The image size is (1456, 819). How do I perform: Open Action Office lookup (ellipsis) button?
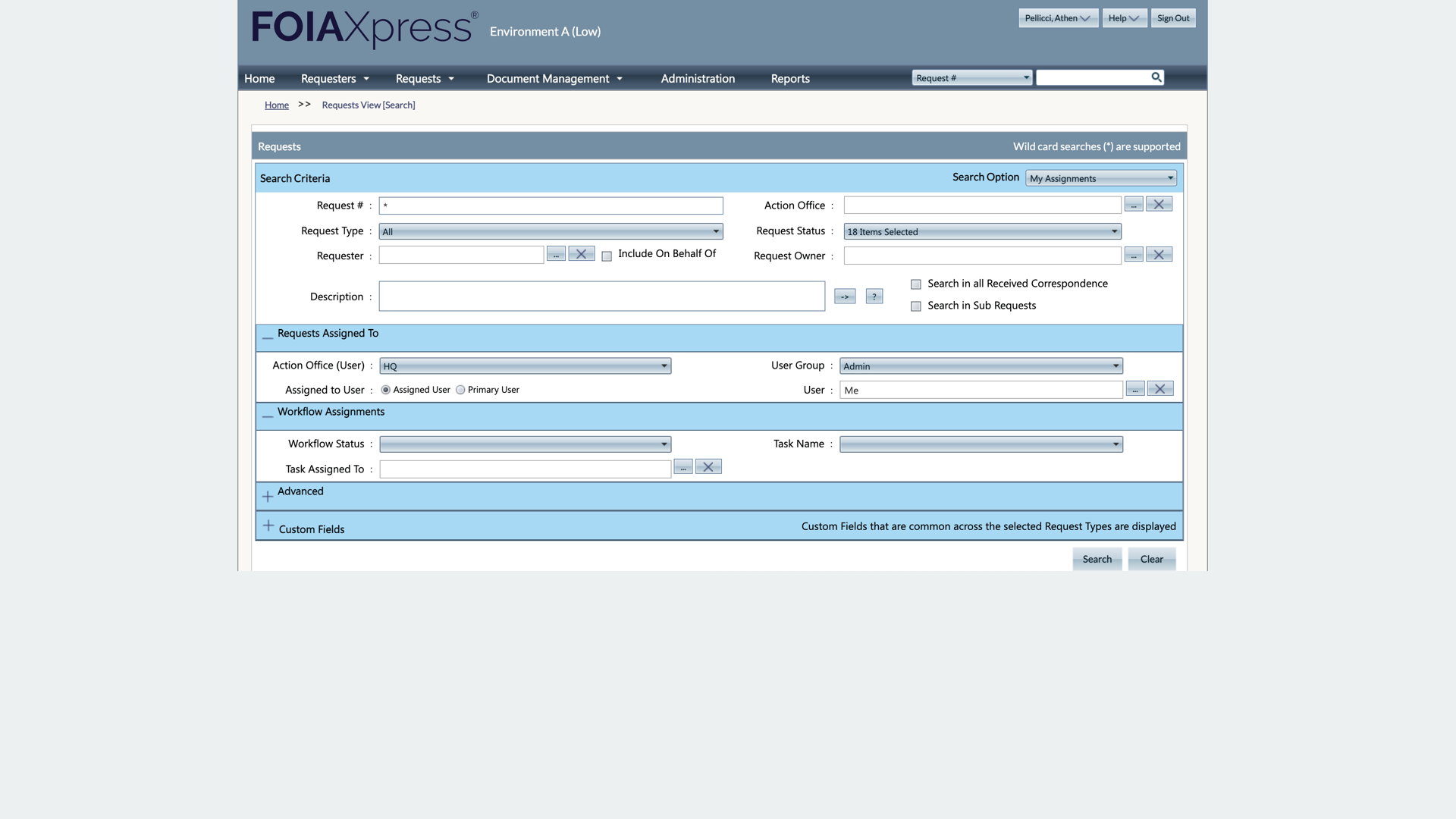pos(1133,205)
